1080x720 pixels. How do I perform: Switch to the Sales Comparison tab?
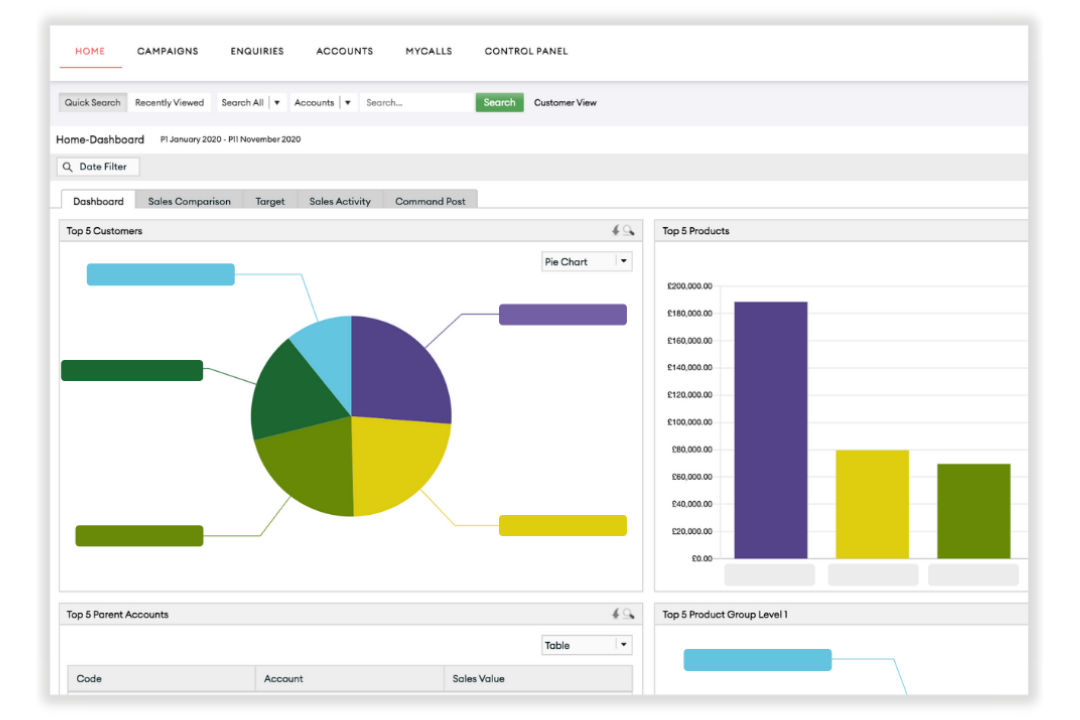(x=189, y=201)
